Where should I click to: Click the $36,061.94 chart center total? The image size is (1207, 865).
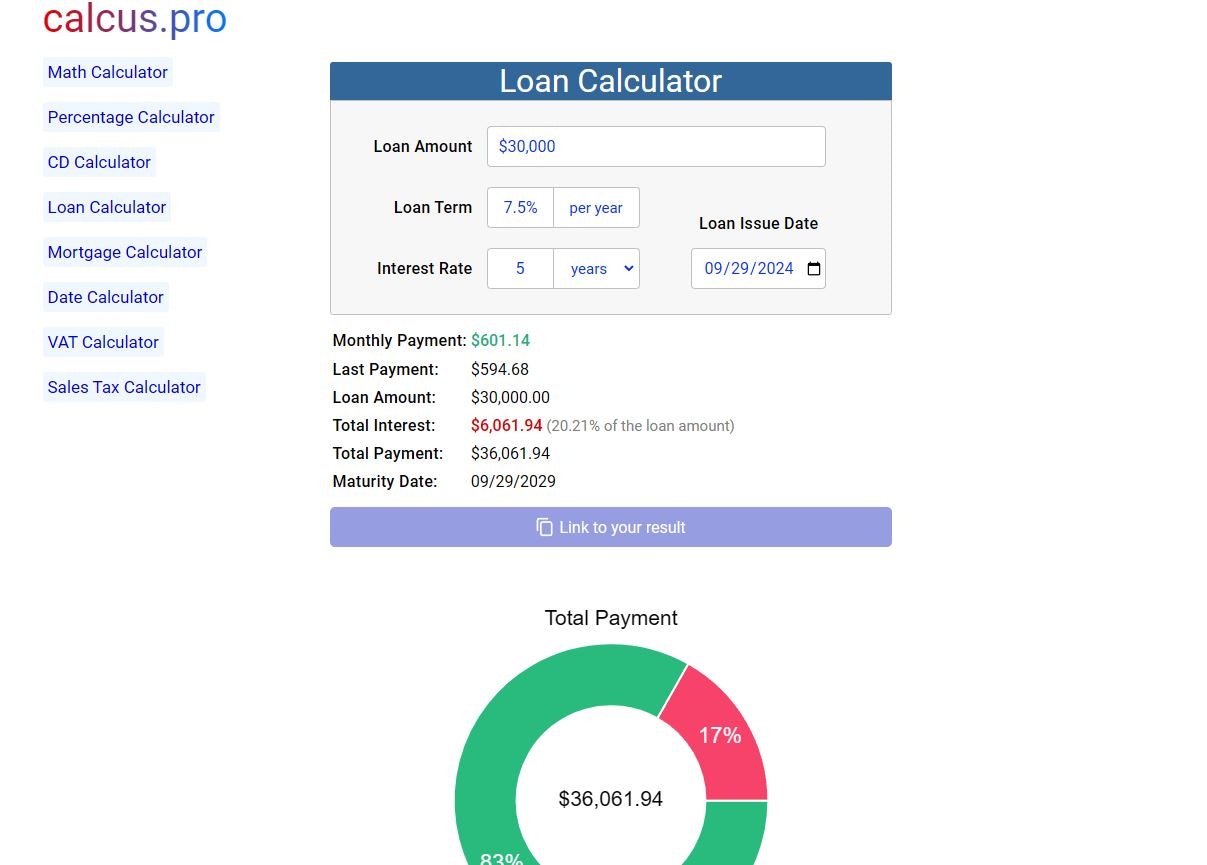[x=611, y=799]
